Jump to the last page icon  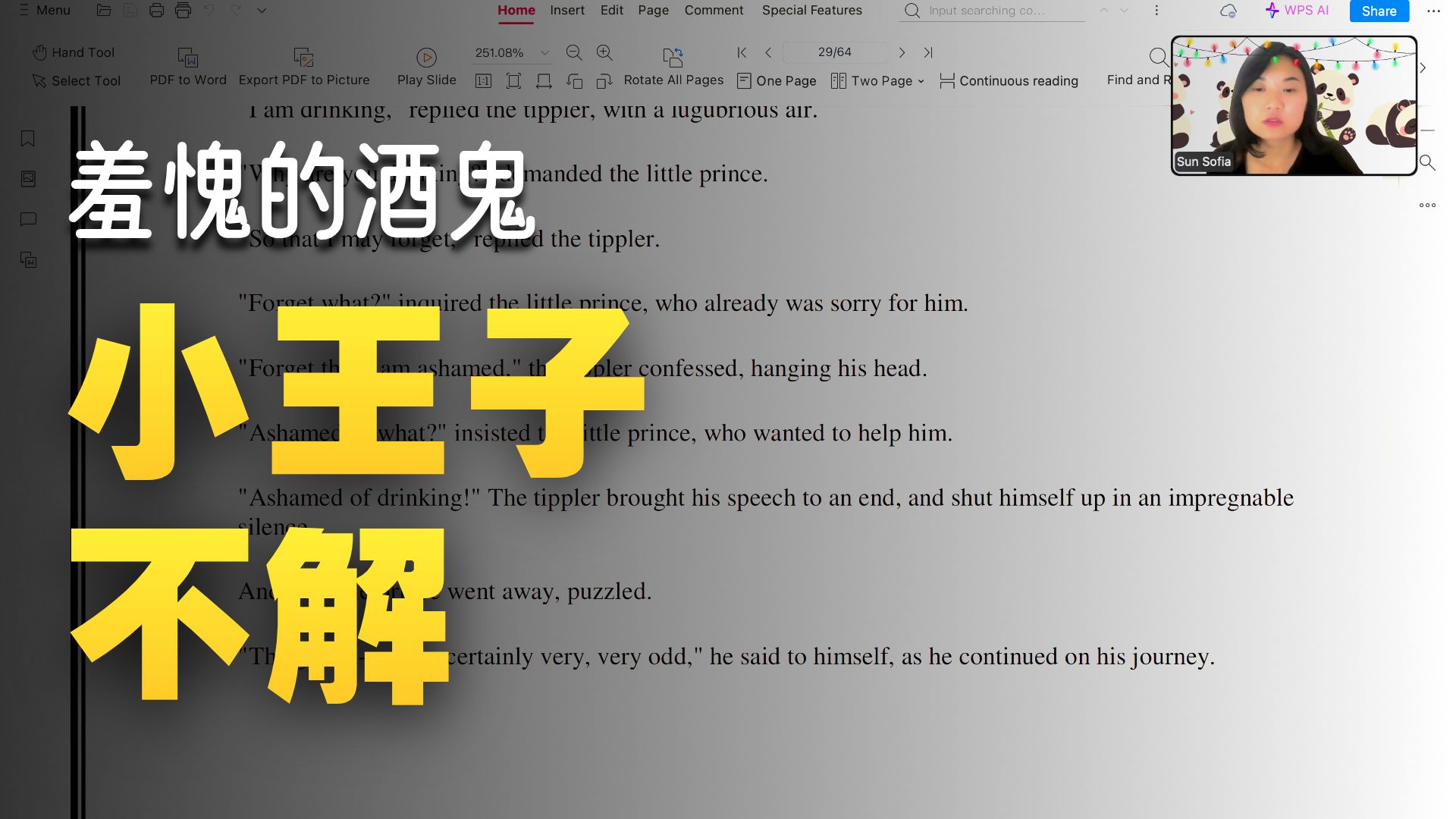(x=928, y=52)
